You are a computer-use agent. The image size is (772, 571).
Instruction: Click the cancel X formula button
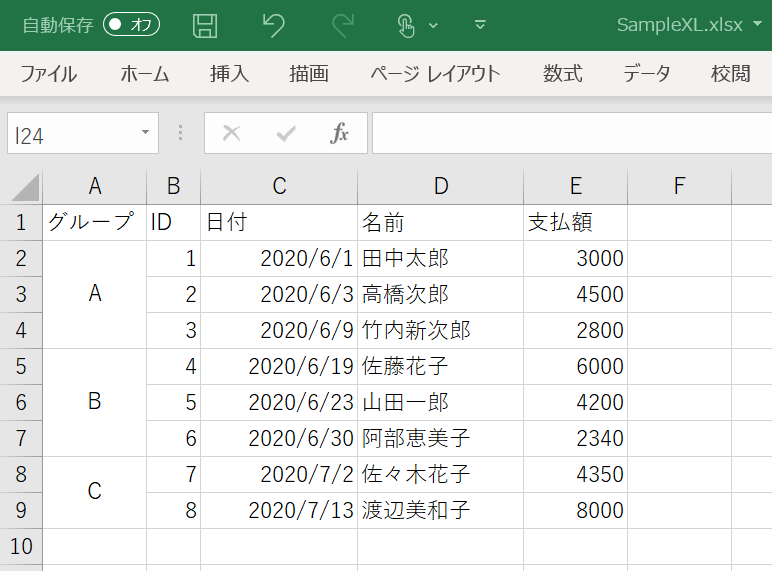[231, 133]
